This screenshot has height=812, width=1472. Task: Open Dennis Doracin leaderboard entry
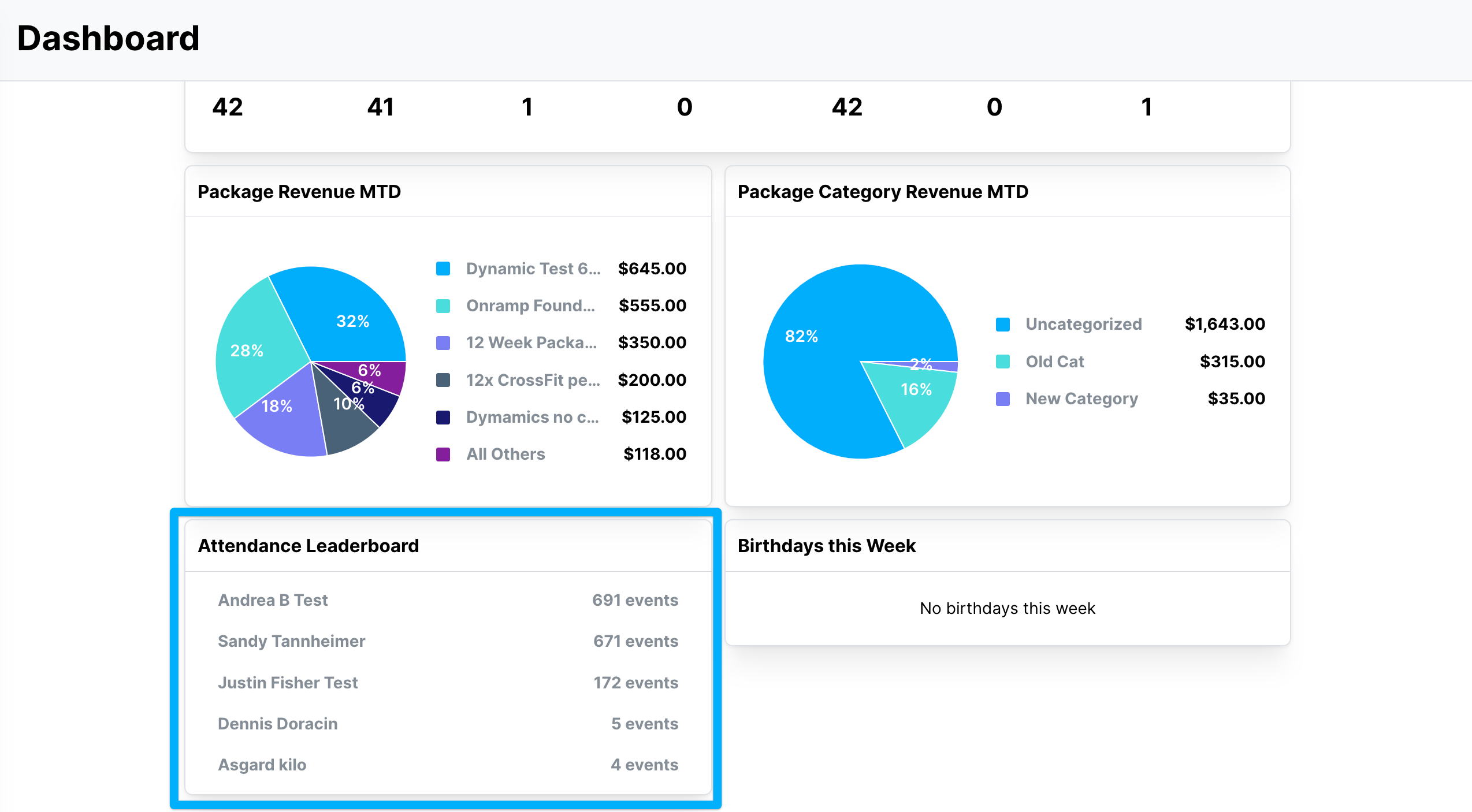point(277,724)
